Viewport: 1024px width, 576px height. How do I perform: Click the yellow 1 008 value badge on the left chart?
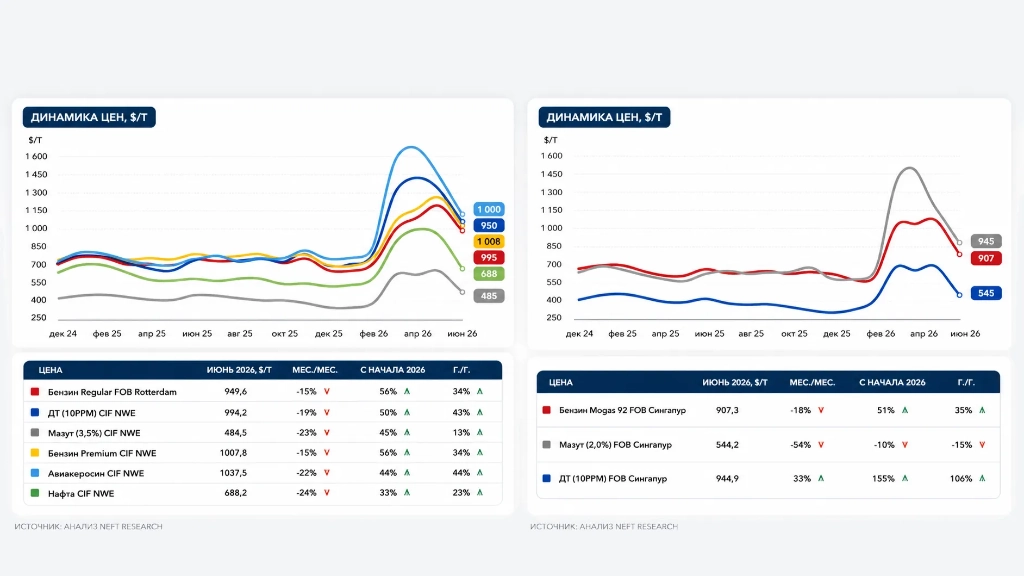[488, 242]
